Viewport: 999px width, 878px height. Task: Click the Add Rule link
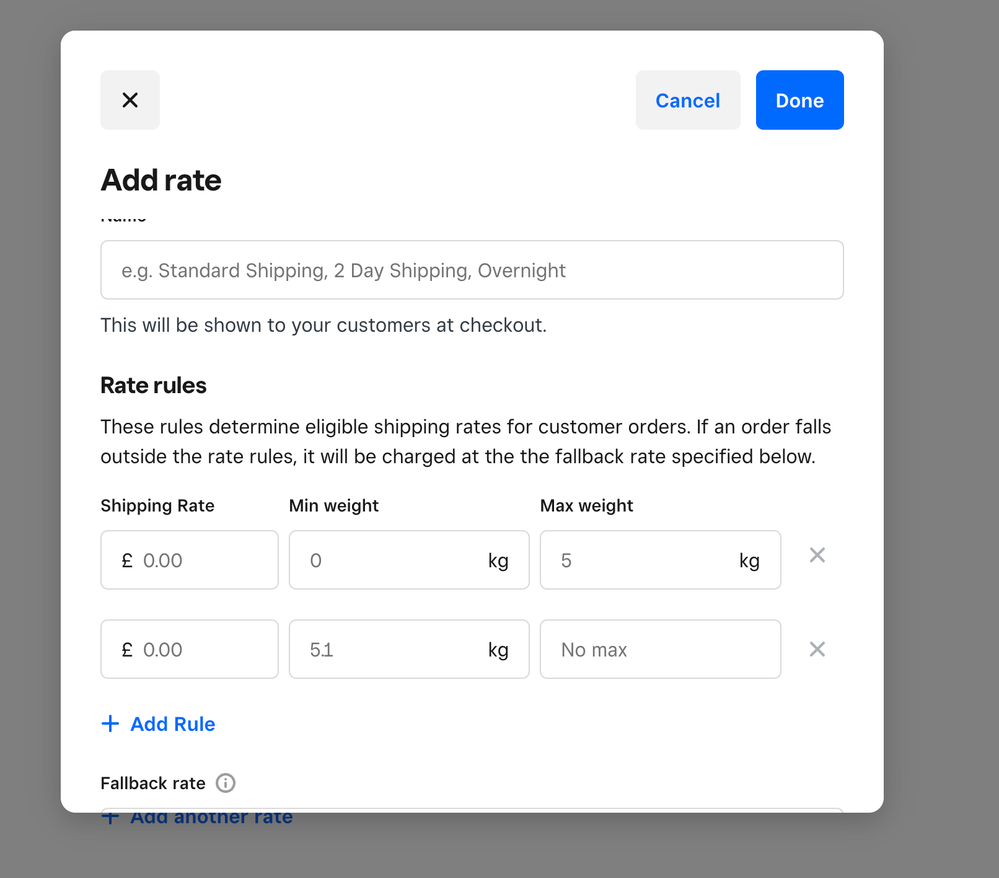(x=158, y=724)
